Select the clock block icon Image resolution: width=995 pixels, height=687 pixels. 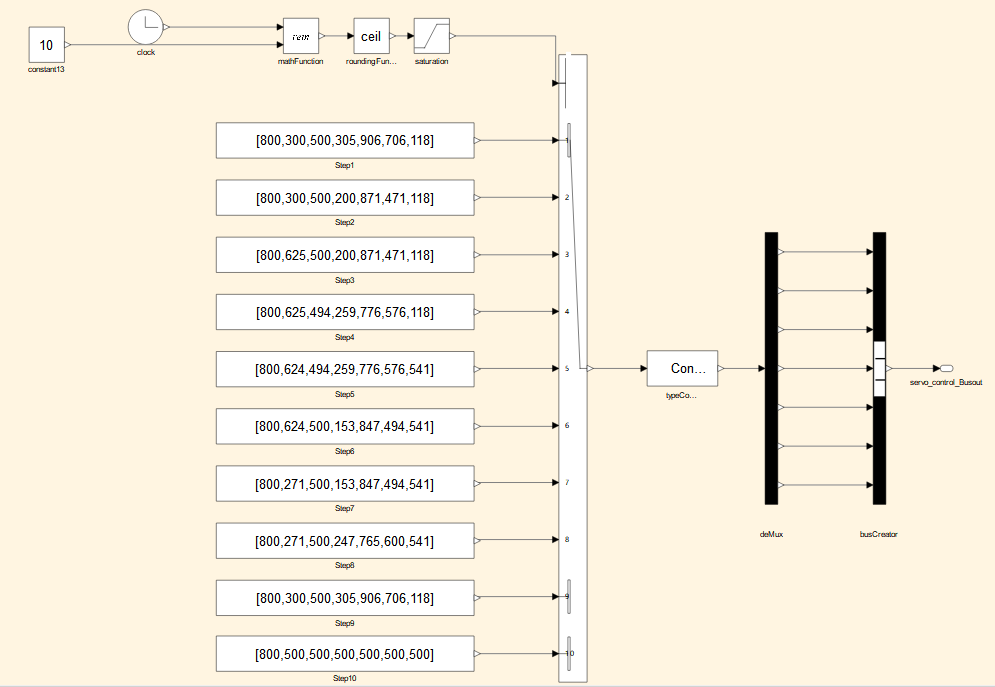coord(146,27)
